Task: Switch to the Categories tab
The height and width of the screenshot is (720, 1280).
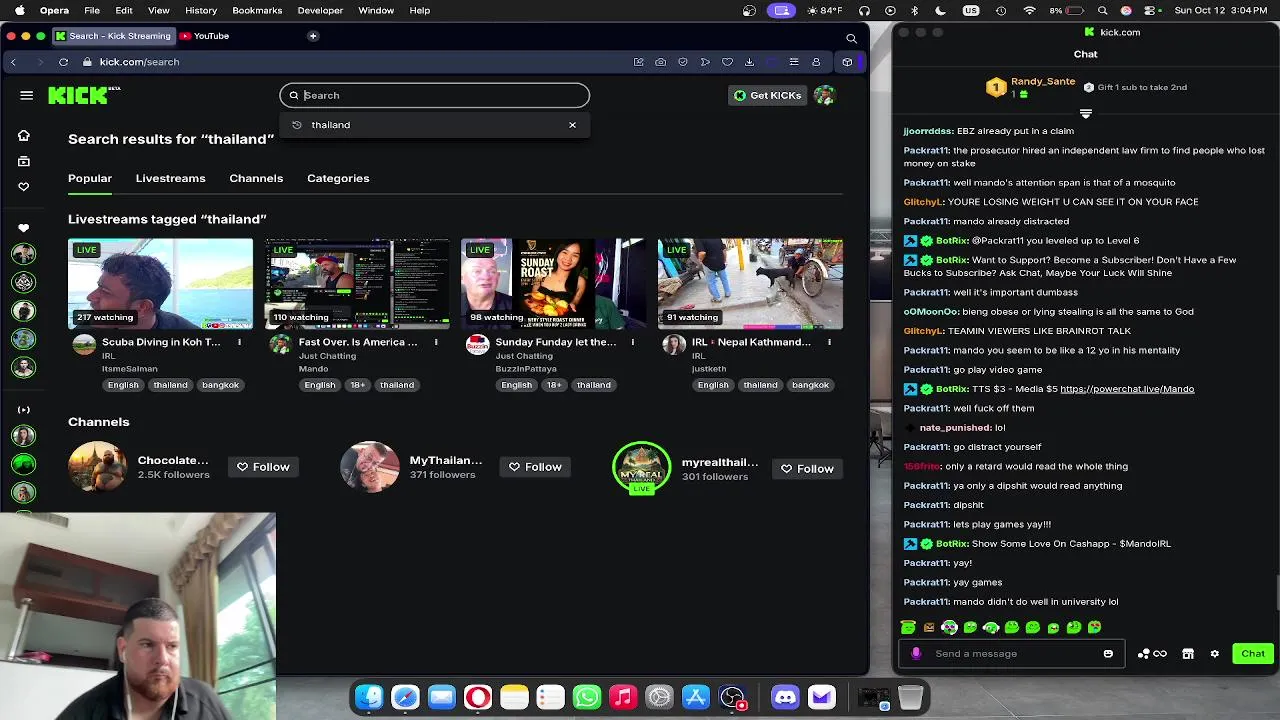Action: (x=338, y=178)
